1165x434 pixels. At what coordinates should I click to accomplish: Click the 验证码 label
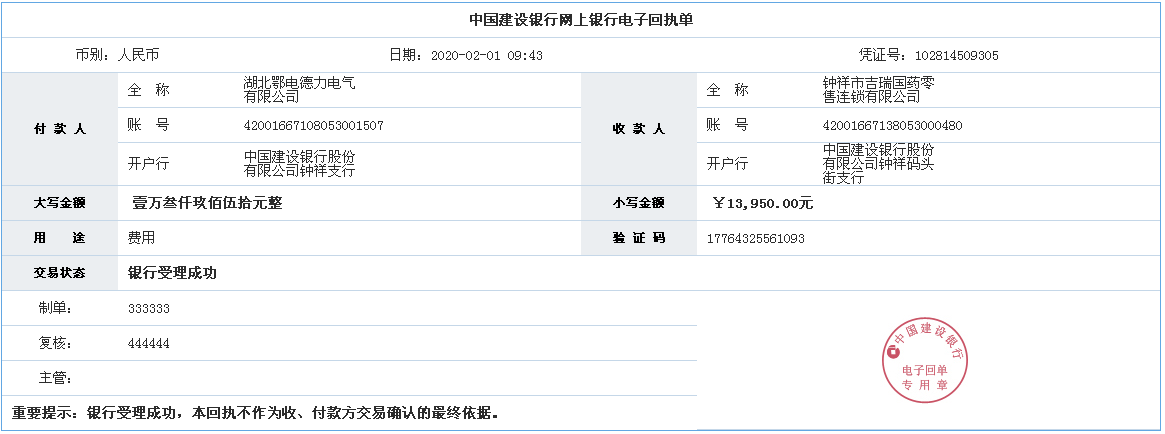click(x=638, y=239)
